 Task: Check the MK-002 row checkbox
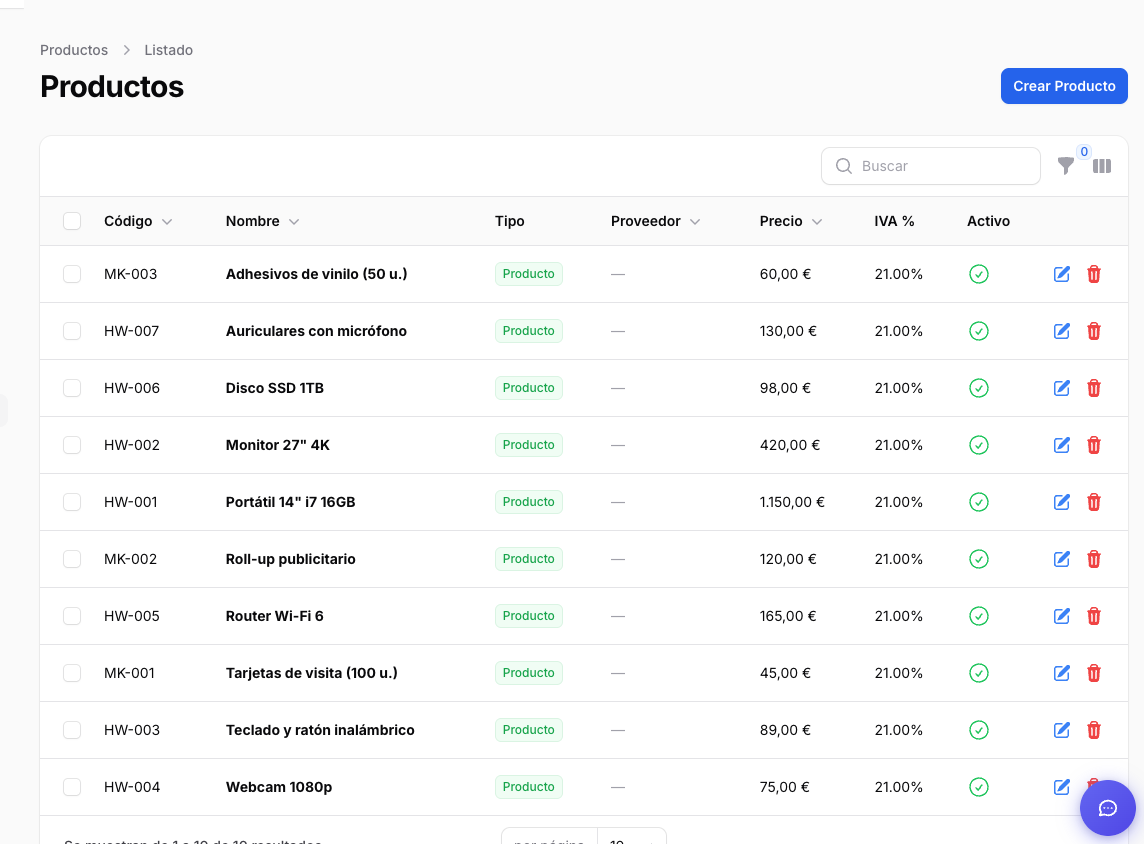pos(72,559)
